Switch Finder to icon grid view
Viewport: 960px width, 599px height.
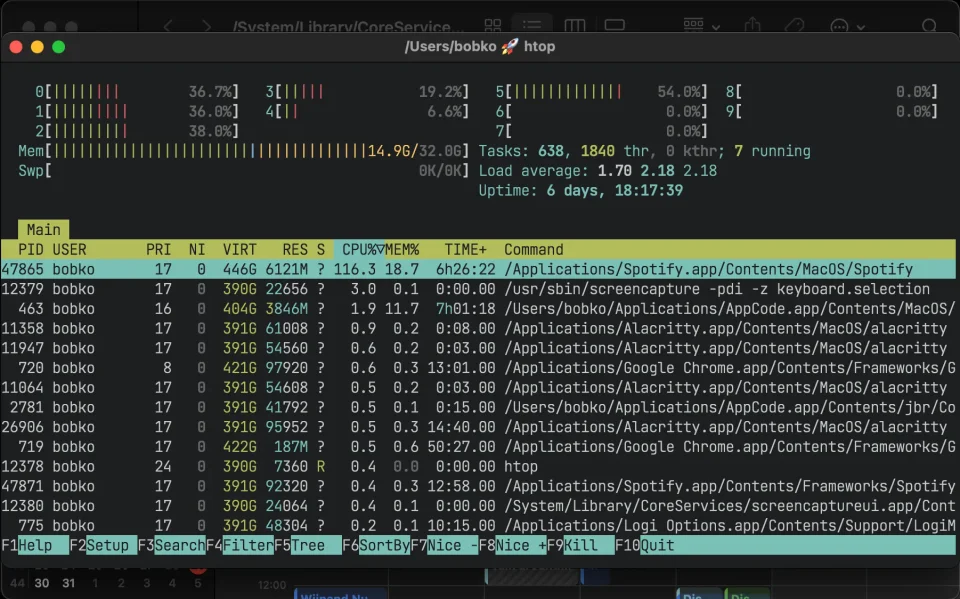[x=493, y=25]
